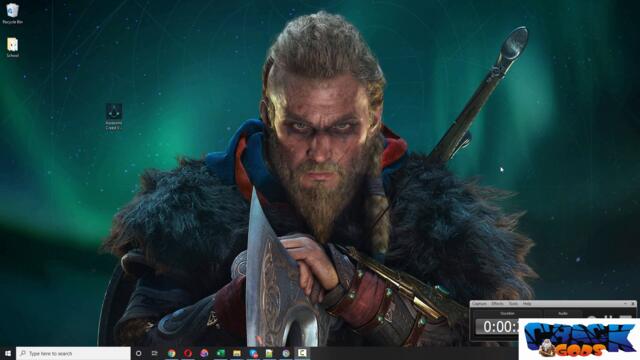The image size is (640, 360).
Task: Open the Windows Start menu
Action: (8, 353)
